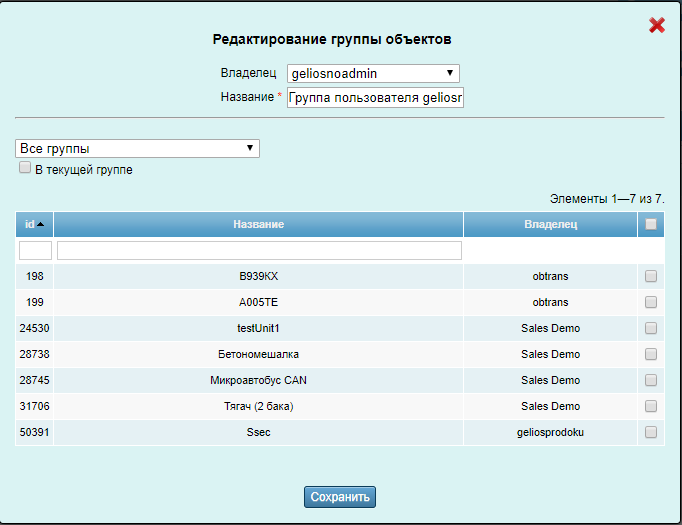Check the box for B939KX
Screen dimensions: 682x525
(651, 276)
